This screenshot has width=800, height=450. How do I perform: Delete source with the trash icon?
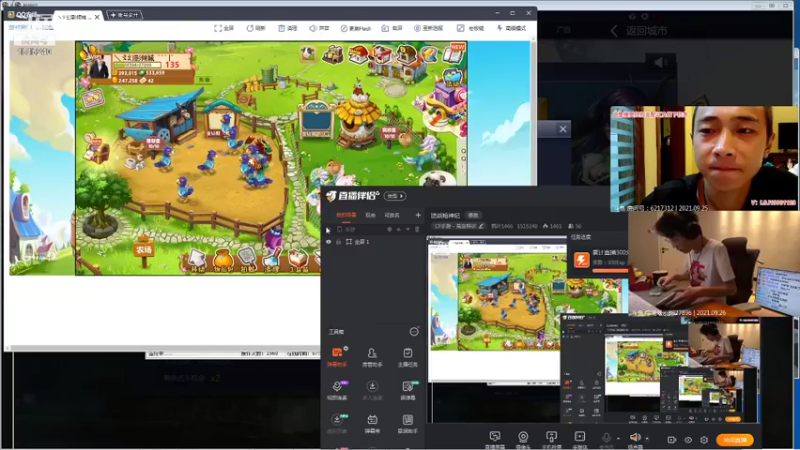417,230
